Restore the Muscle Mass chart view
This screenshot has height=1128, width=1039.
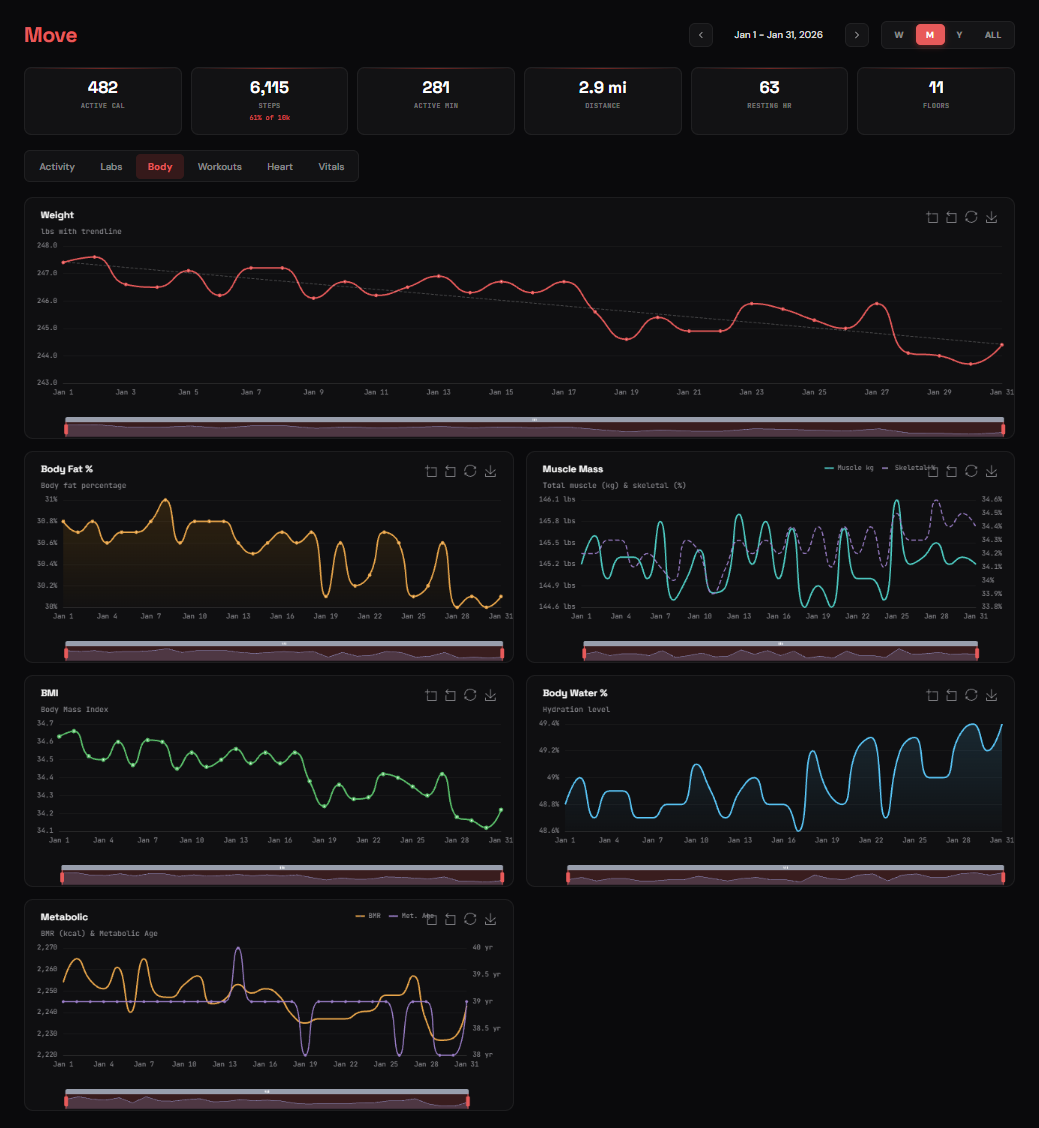971,471
